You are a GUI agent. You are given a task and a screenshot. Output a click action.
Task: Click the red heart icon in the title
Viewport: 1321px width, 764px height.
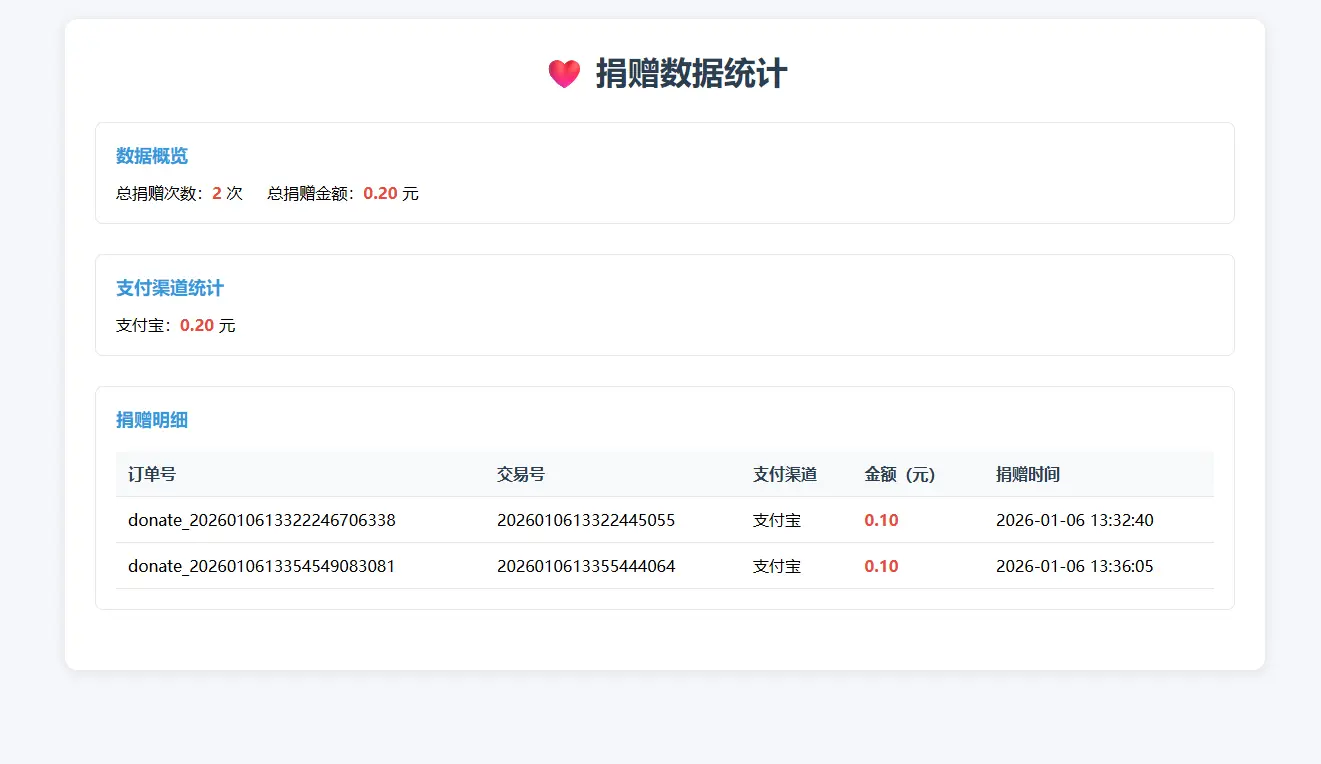pos(563,72)
